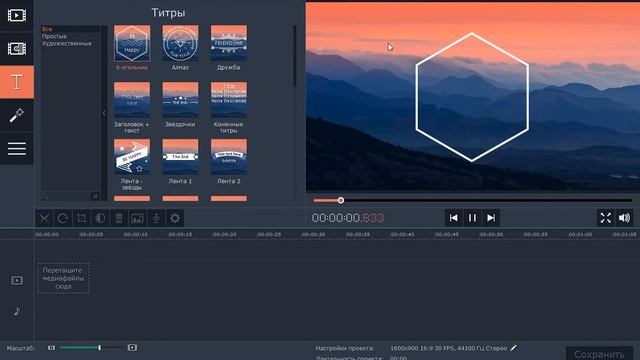The height and width of the screenshot is (360, 640).
Task: Click the trash delete icon
Action: pos(119,218)
